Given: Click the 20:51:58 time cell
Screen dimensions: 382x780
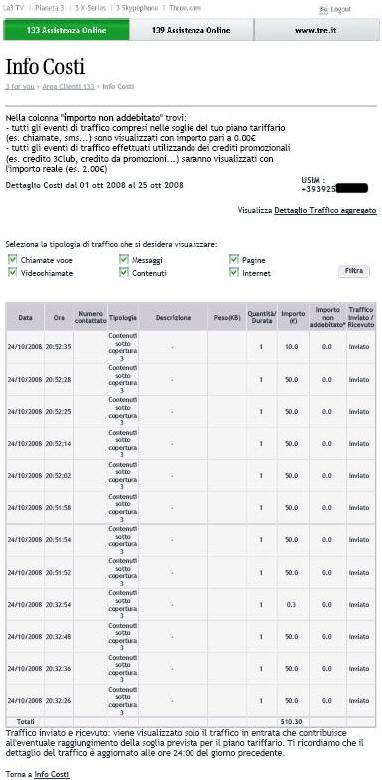Looking at the screenshot, I should click(x=59, y=507).
